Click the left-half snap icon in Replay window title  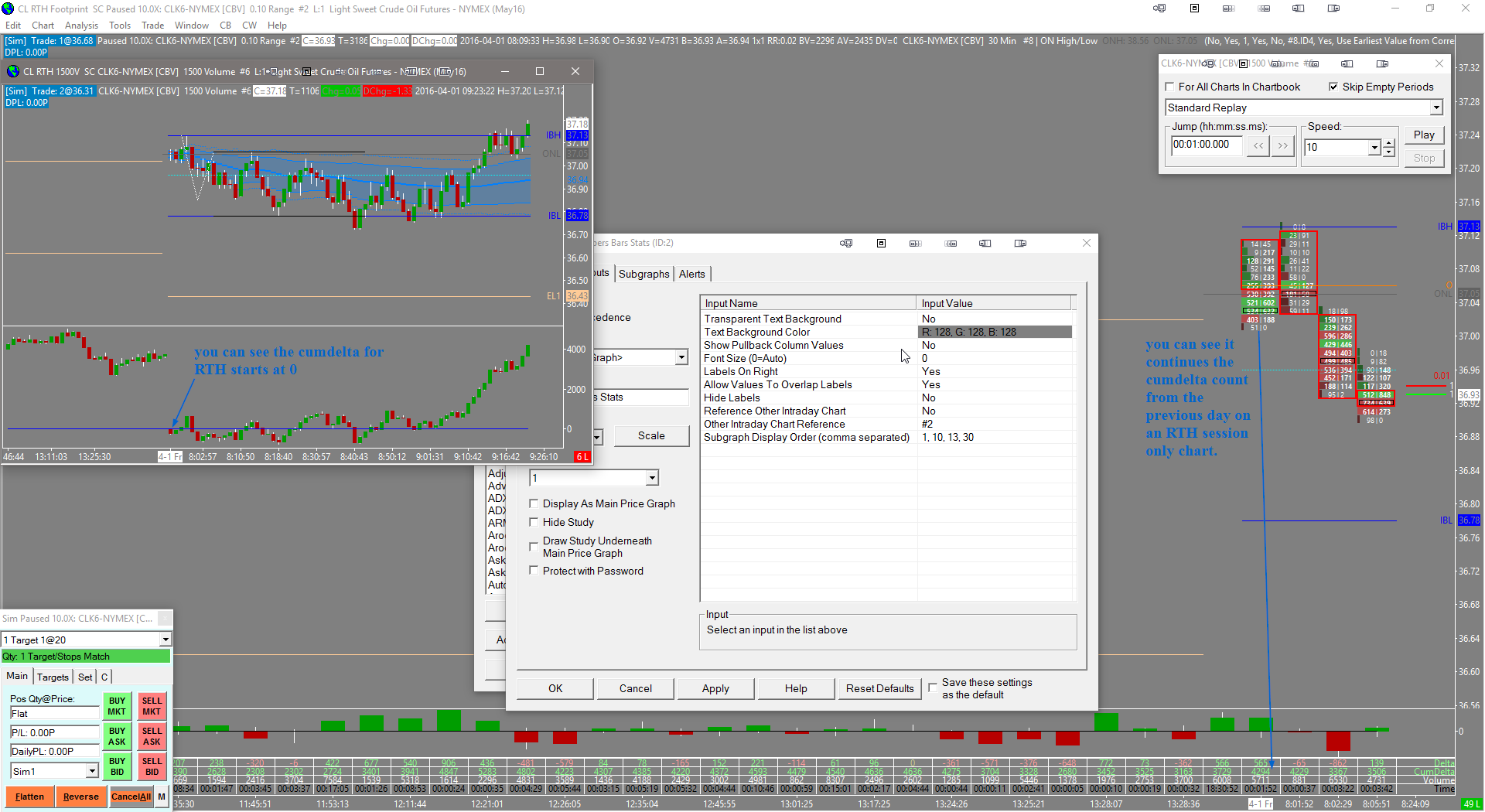[1347, 63]
